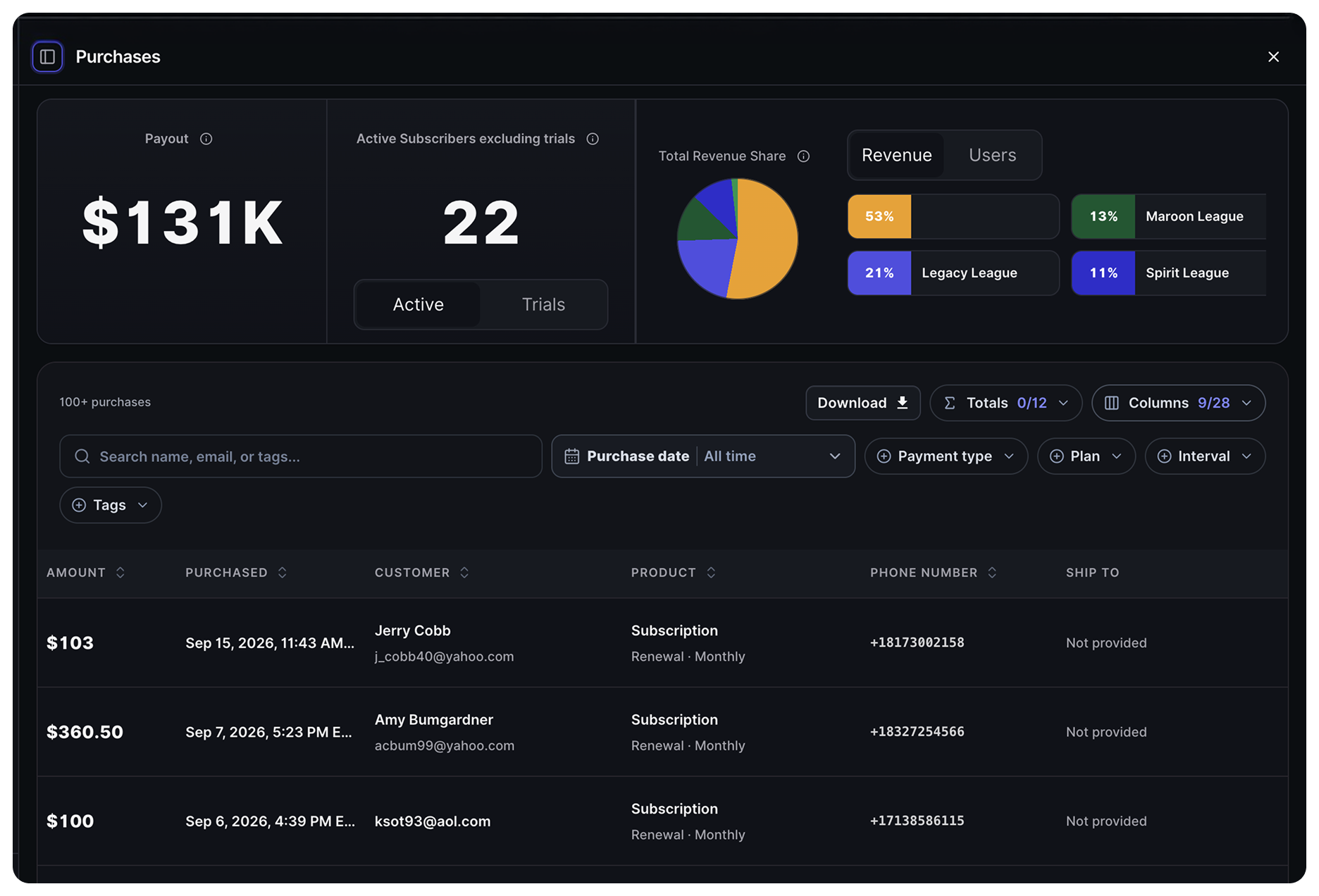Click the $131K payout value
Screen dimensions: 1319x896
tap(182, 223)
